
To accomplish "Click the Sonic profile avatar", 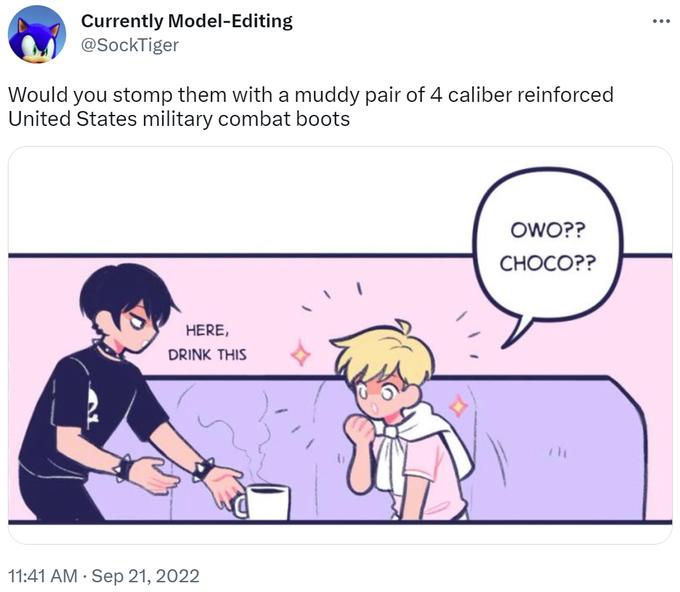I will 37,34.
